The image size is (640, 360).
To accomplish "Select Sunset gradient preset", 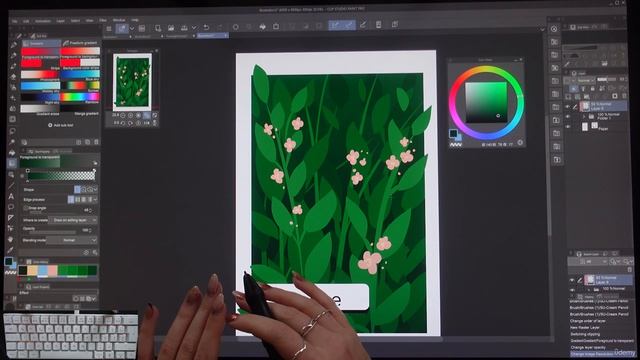I will [80, 86].
